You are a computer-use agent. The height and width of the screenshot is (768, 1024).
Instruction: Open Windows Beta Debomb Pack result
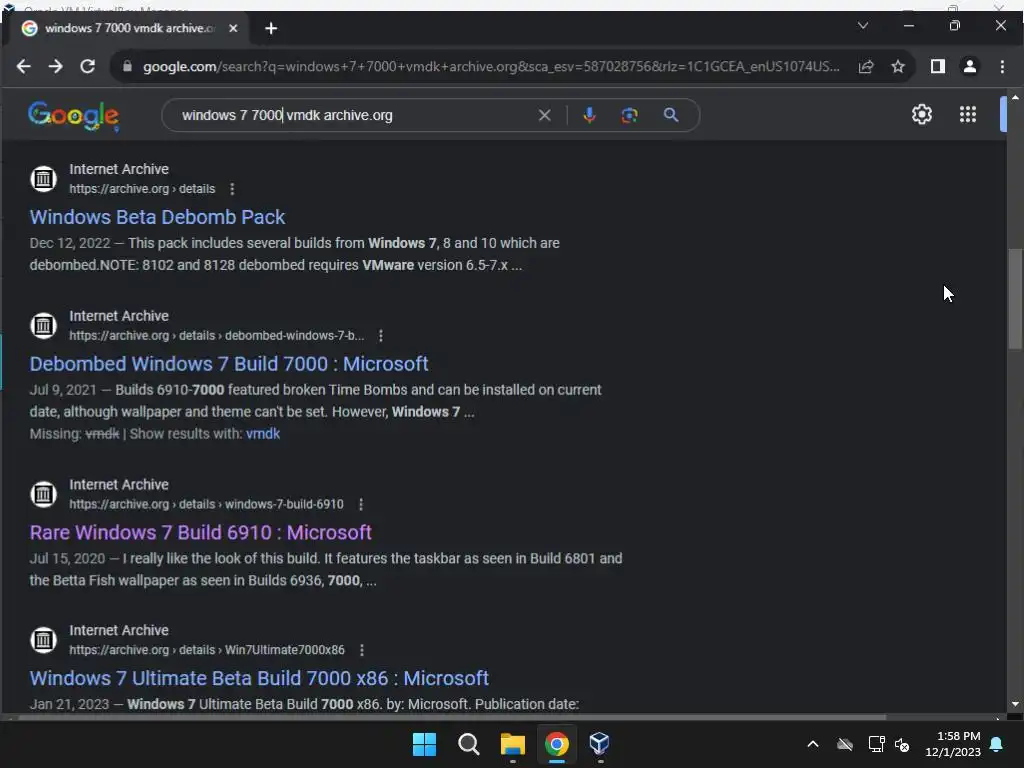[157, 217]
